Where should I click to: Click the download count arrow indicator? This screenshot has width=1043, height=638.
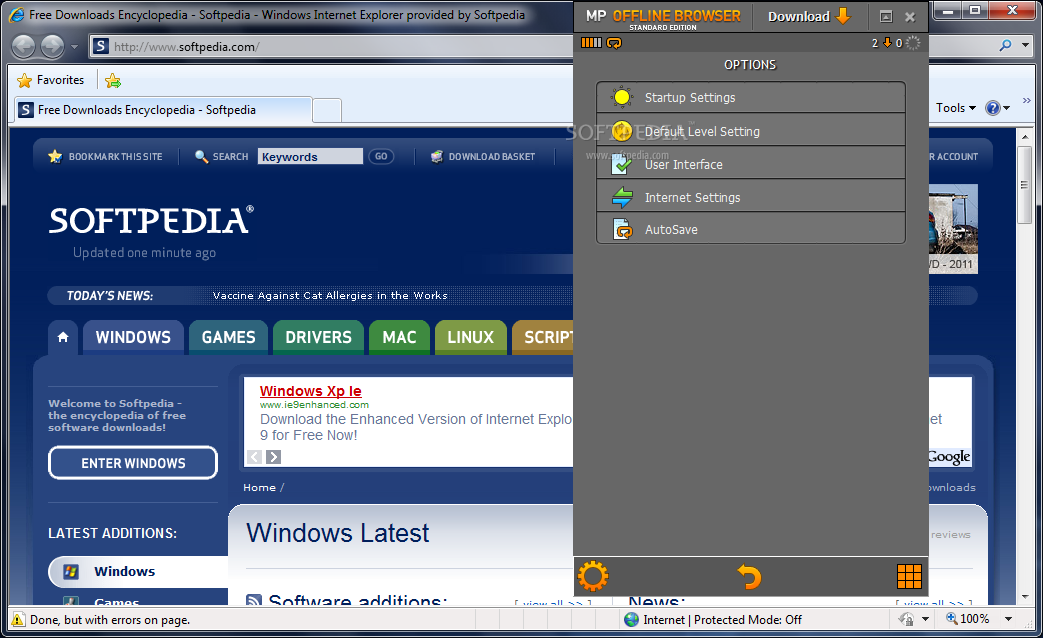(x=887, y=43)
